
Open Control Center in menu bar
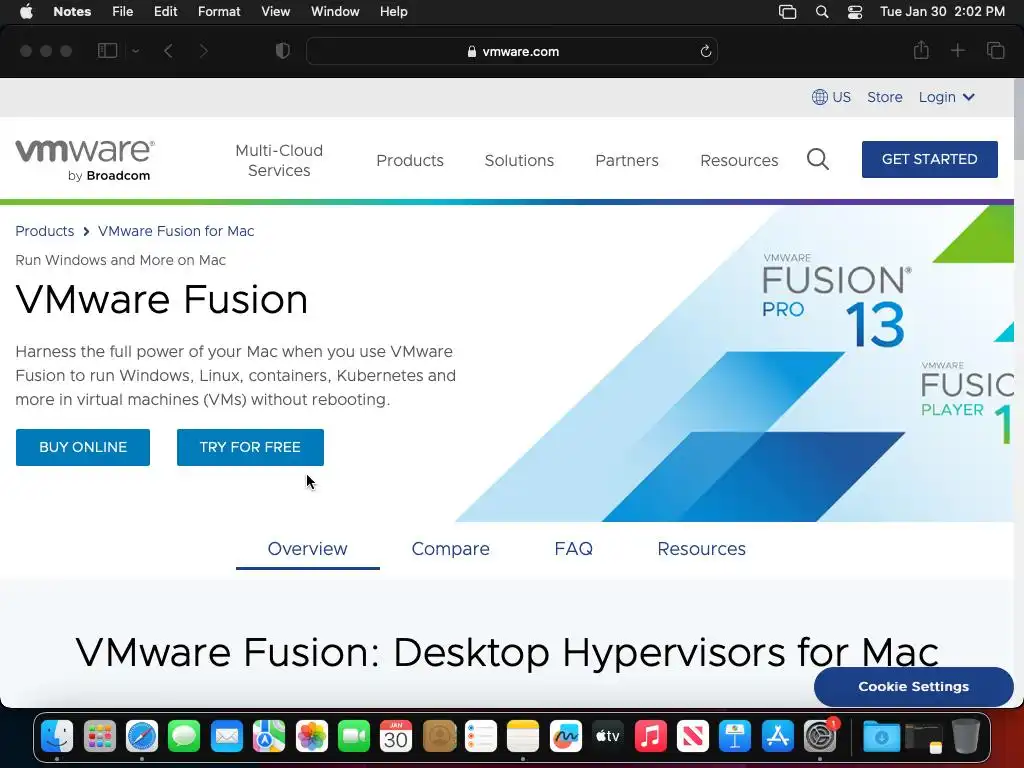(x=855, y=12)
